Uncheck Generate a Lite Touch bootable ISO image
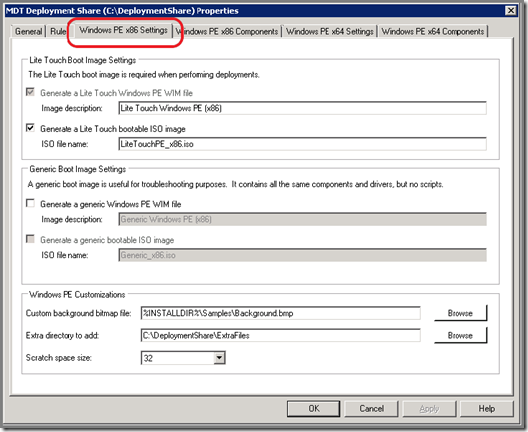 click(30, 128)
